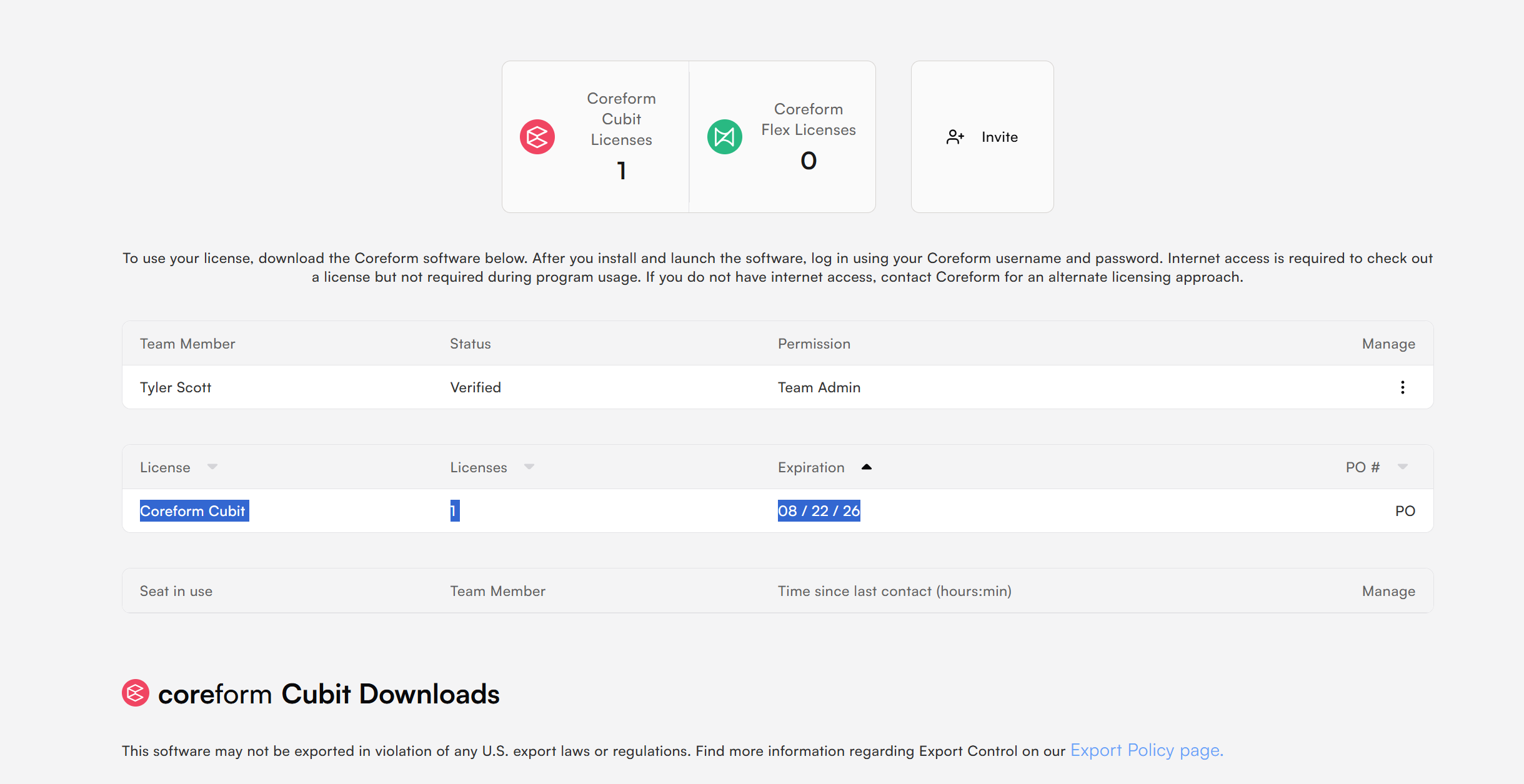Click the Permission column header
The image size is (1524, 784).
[x=814, y=344]
